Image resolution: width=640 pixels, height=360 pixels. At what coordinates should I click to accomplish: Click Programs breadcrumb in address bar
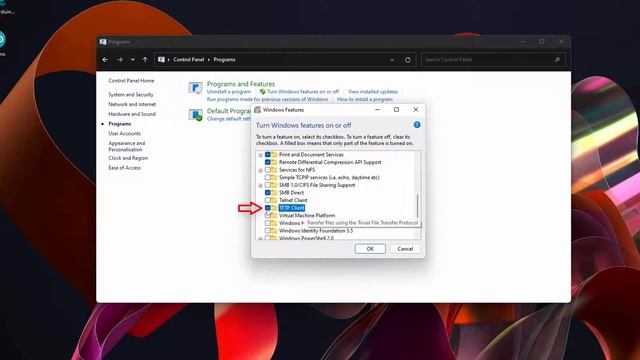pyautogui.click(x=224, y=60)
